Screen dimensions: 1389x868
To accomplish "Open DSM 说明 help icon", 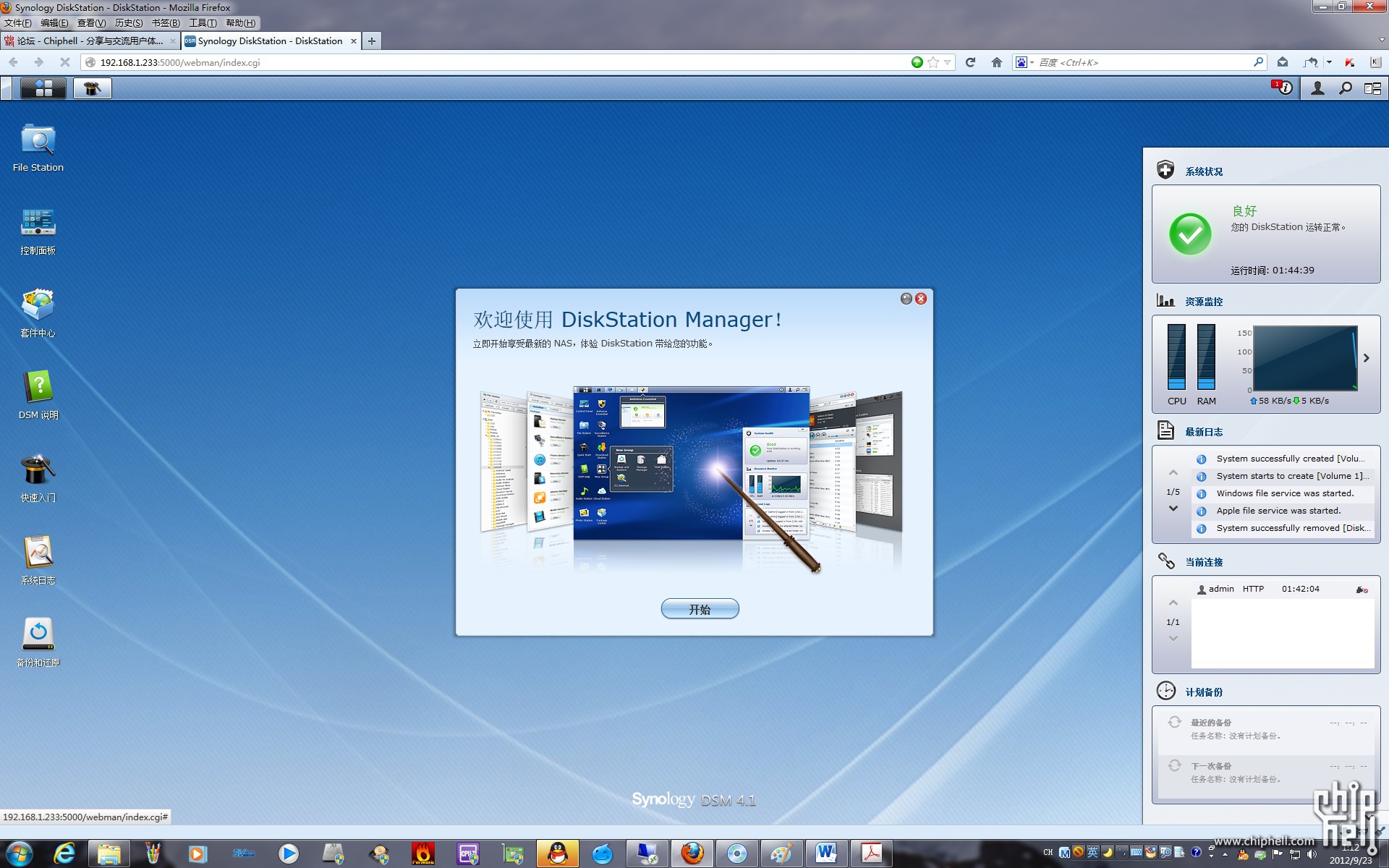I will click(38, 396).
